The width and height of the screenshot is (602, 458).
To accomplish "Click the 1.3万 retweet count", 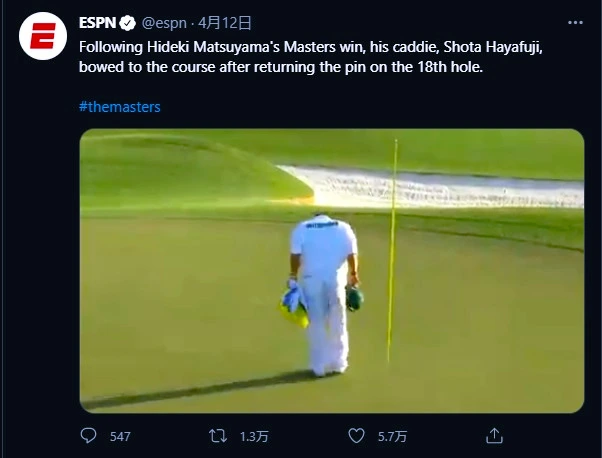I will pyautogui.click(x=254, y=437).
